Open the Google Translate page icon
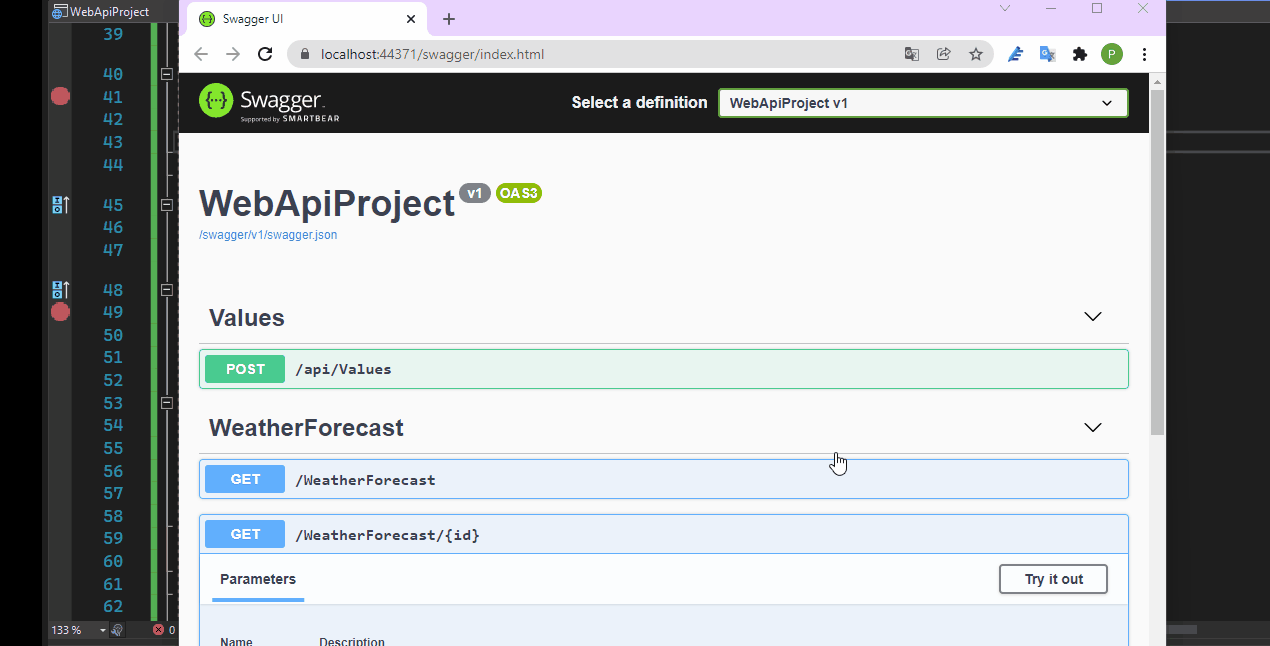This screenshot has height=646, width=1270. 912,54
